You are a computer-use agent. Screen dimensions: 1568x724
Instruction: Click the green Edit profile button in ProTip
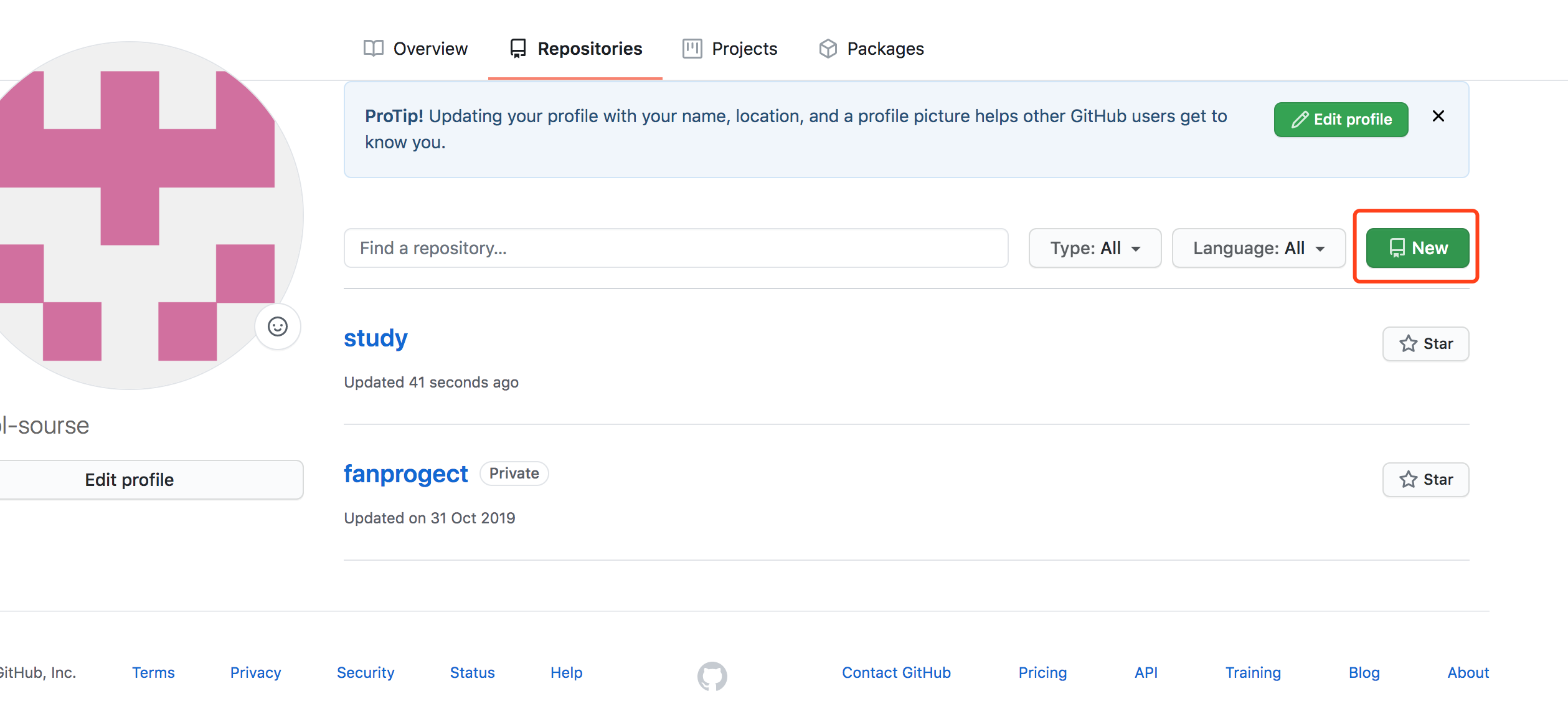point(1341,120)
